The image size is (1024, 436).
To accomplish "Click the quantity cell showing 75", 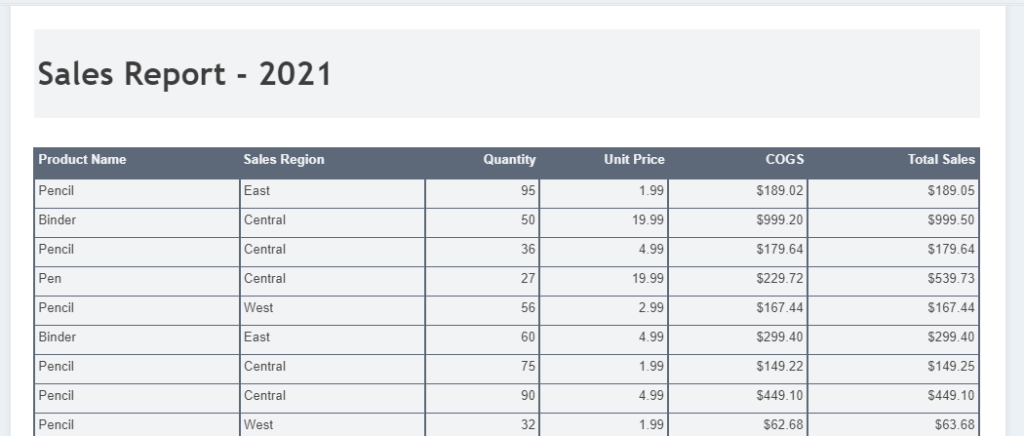I will pos(528,366).
